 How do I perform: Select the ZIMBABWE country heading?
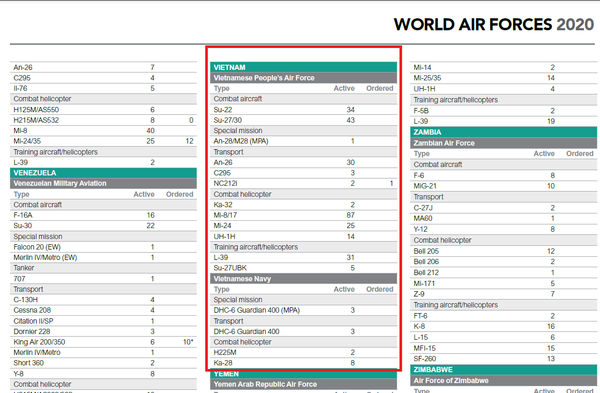(503, 370)
